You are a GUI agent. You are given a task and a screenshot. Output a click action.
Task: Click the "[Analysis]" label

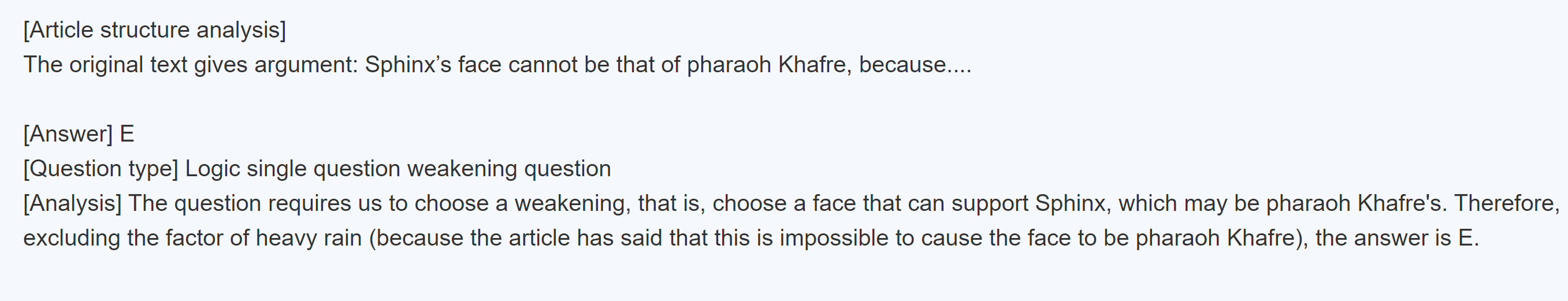(x=72, y=203)
